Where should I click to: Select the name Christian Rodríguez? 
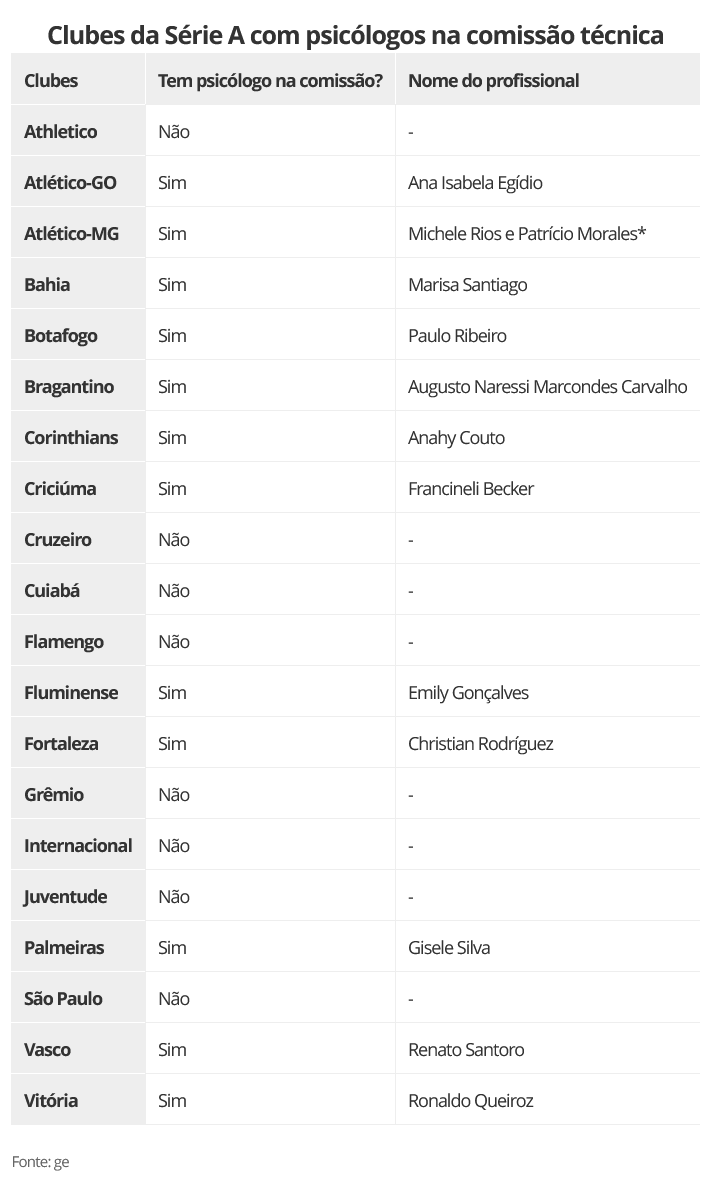pyautogui.click(x=480, y=744)
